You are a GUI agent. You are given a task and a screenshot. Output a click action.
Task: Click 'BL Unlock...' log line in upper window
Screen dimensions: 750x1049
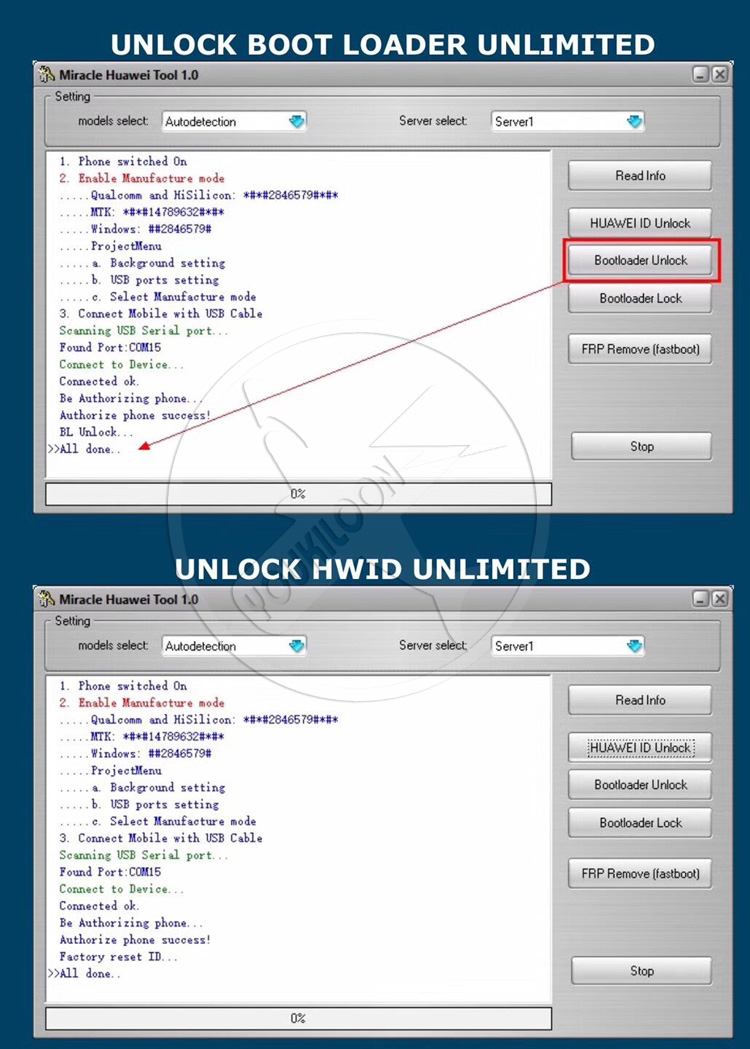(96, 432)
